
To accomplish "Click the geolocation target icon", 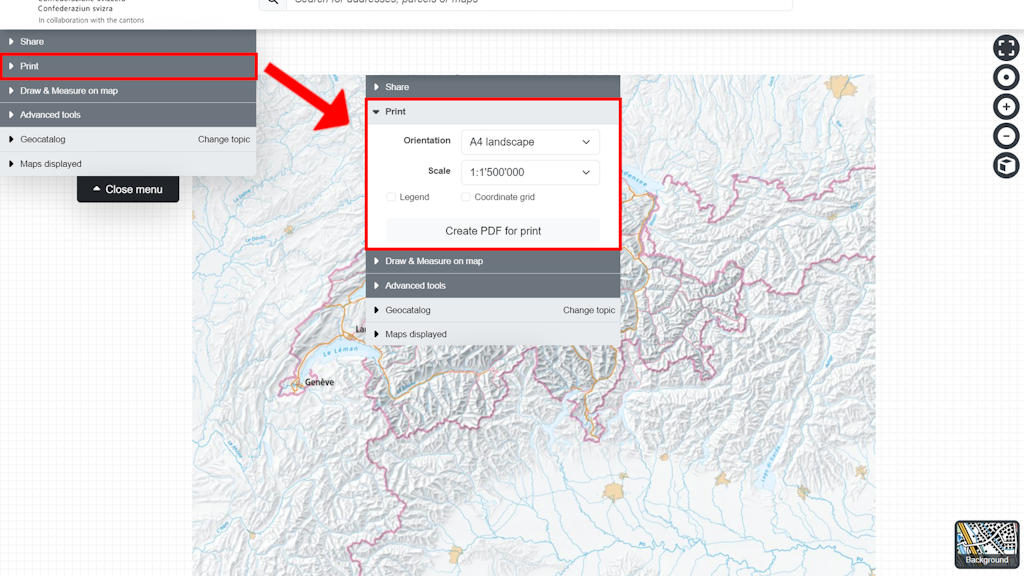I will 1005,78.
